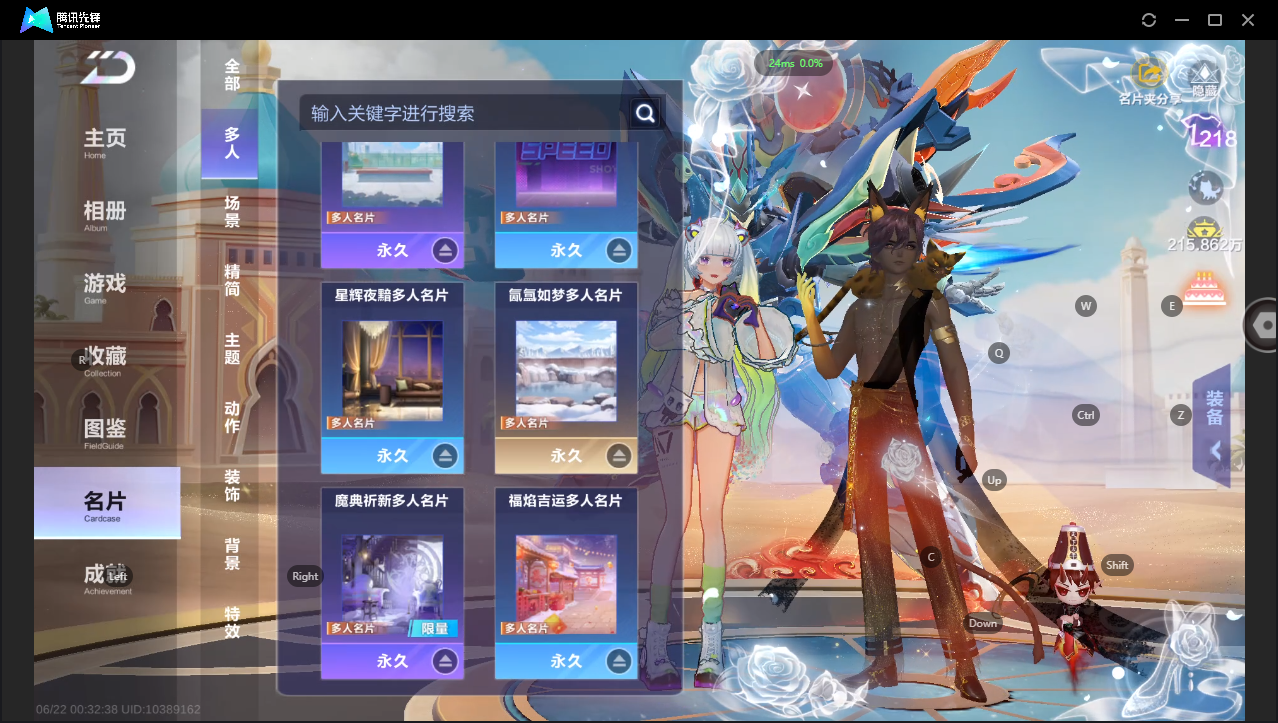The width and height of the screenshot is (1278, 723).
Task: Switch to the 主题 category tab
Action: (x=232, y=348)
